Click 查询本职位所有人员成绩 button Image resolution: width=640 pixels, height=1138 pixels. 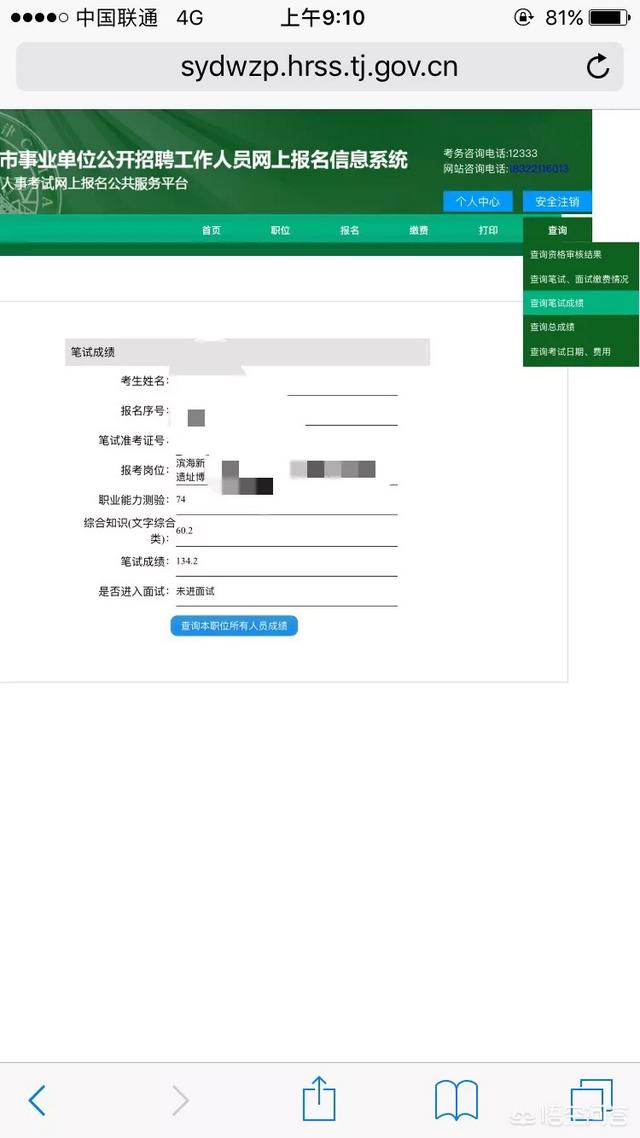click(234, 626)
